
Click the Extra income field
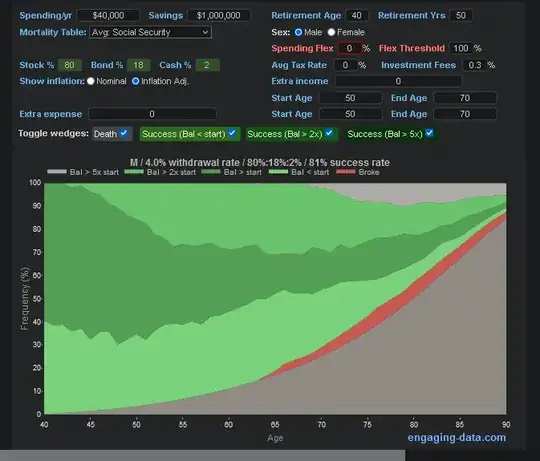pyautogui.click(x=398, y=81)
